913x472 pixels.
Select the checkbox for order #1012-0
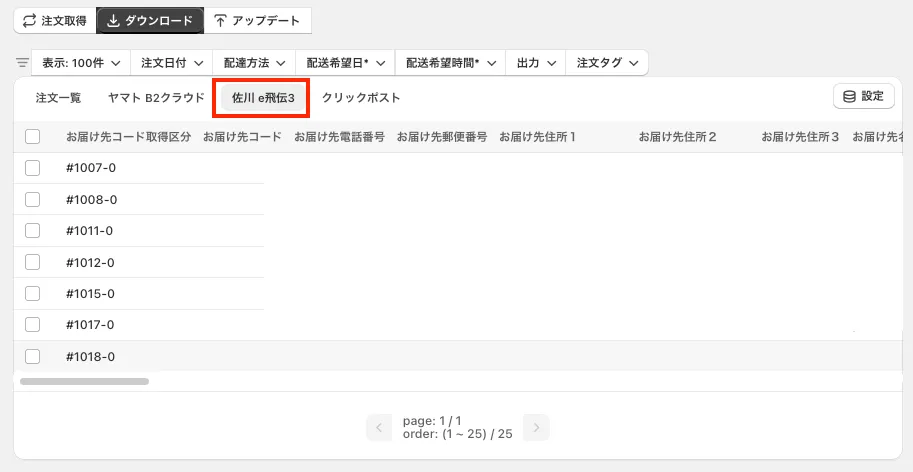[32, 262]
